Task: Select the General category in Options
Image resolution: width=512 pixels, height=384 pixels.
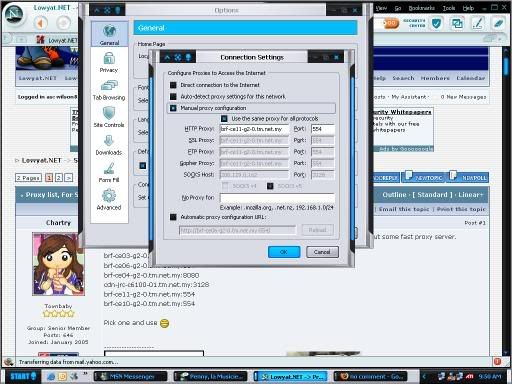Action: point(109,34)
